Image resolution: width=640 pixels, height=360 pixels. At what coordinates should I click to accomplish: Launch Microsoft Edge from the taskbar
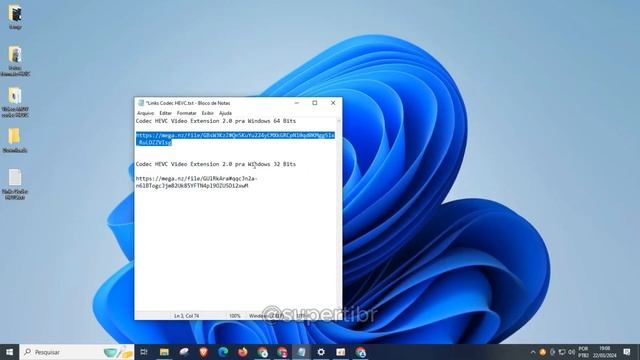(x=223, y=352)
